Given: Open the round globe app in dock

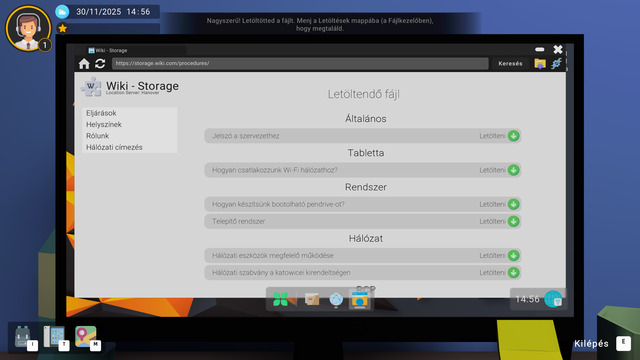Looking at the screenshot, I should pos(336,300).
